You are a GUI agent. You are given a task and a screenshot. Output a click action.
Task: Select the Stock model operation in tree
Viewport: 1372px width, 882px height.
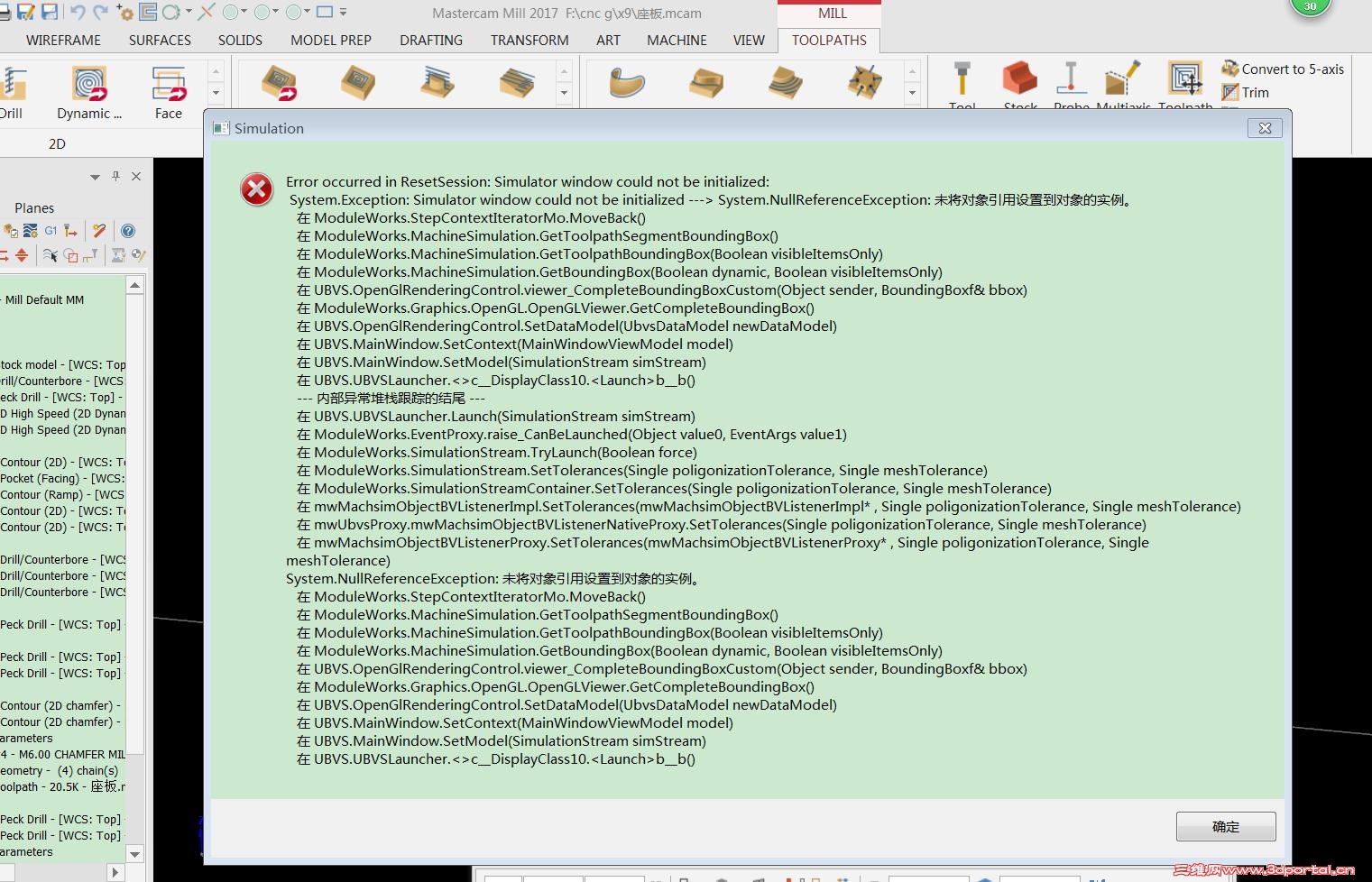point(63,364)
